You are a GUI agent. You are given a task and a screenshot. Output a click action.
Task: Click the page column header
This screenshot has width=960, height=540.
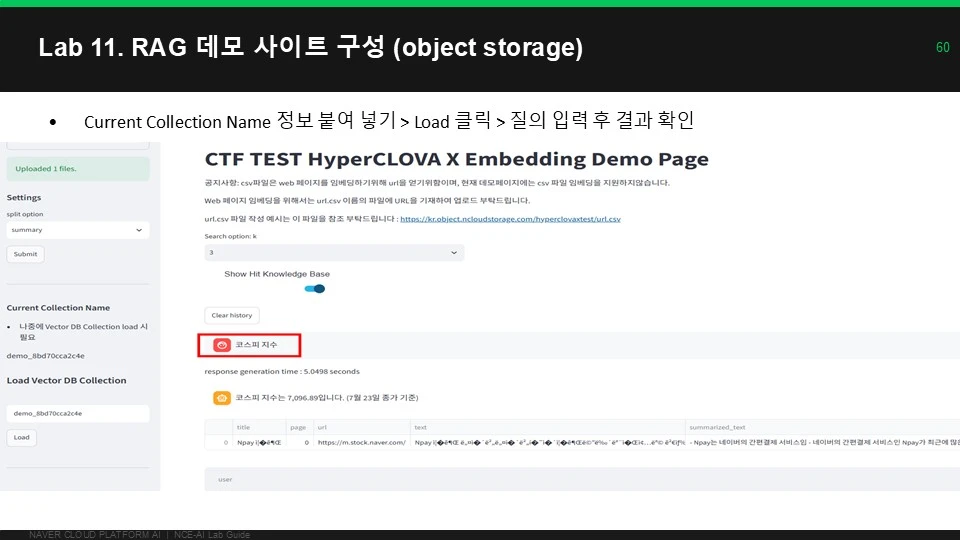coord(299,427)
